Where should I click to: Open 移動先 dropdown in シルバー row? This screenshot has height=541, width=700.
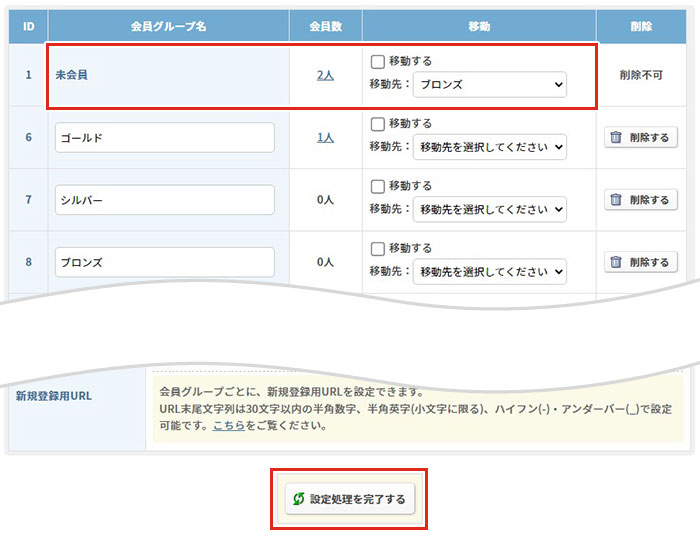click(490, 209)
